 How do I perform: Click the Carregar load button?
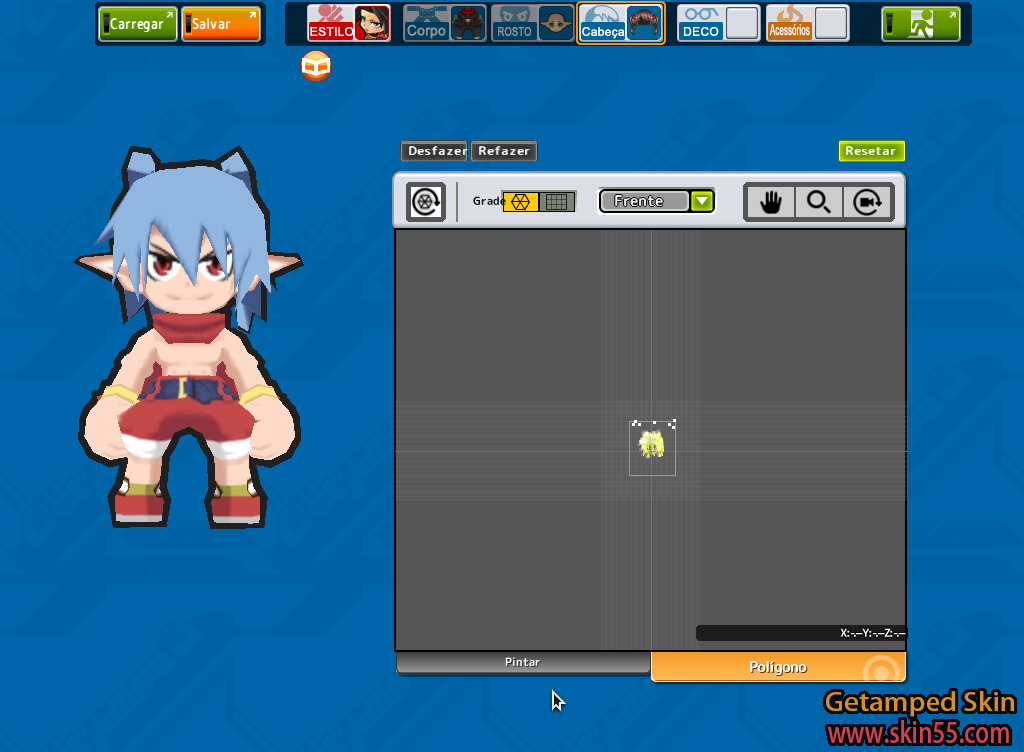(138, 24)
